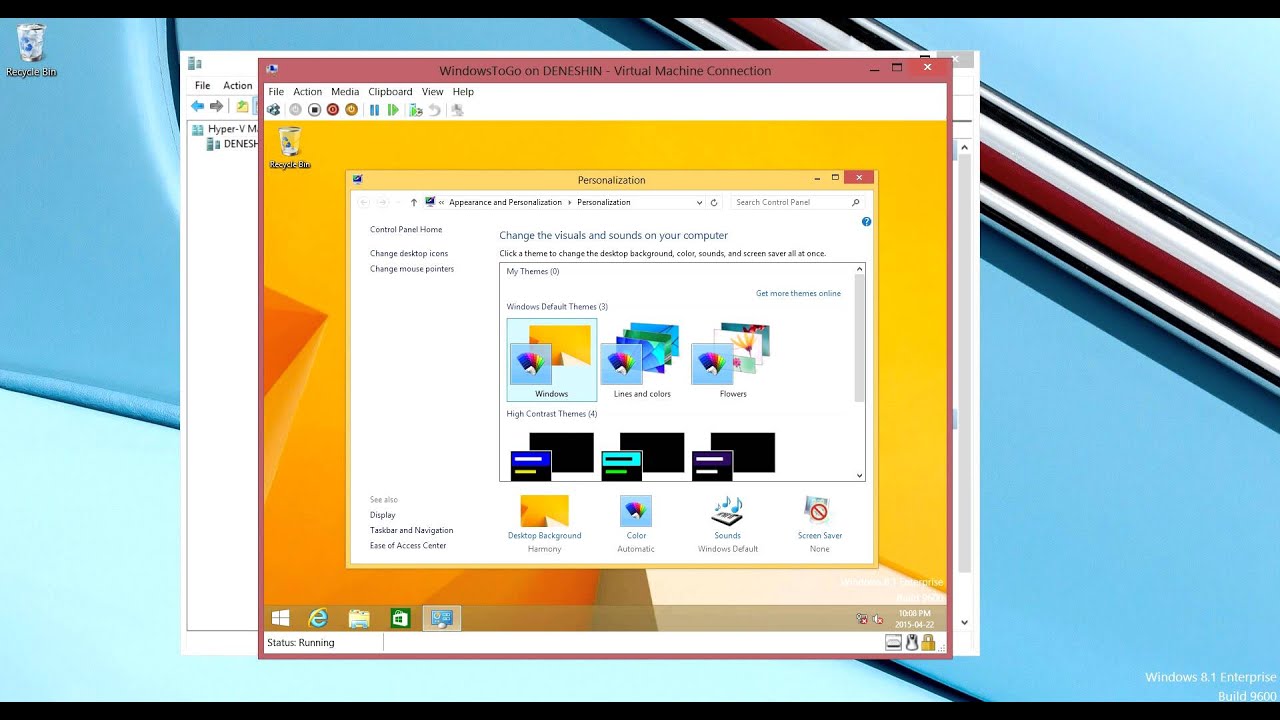Click the scroll-up arrow of the themes list
The width and height of the screenshot is (1280, 720).
(859, 269)
